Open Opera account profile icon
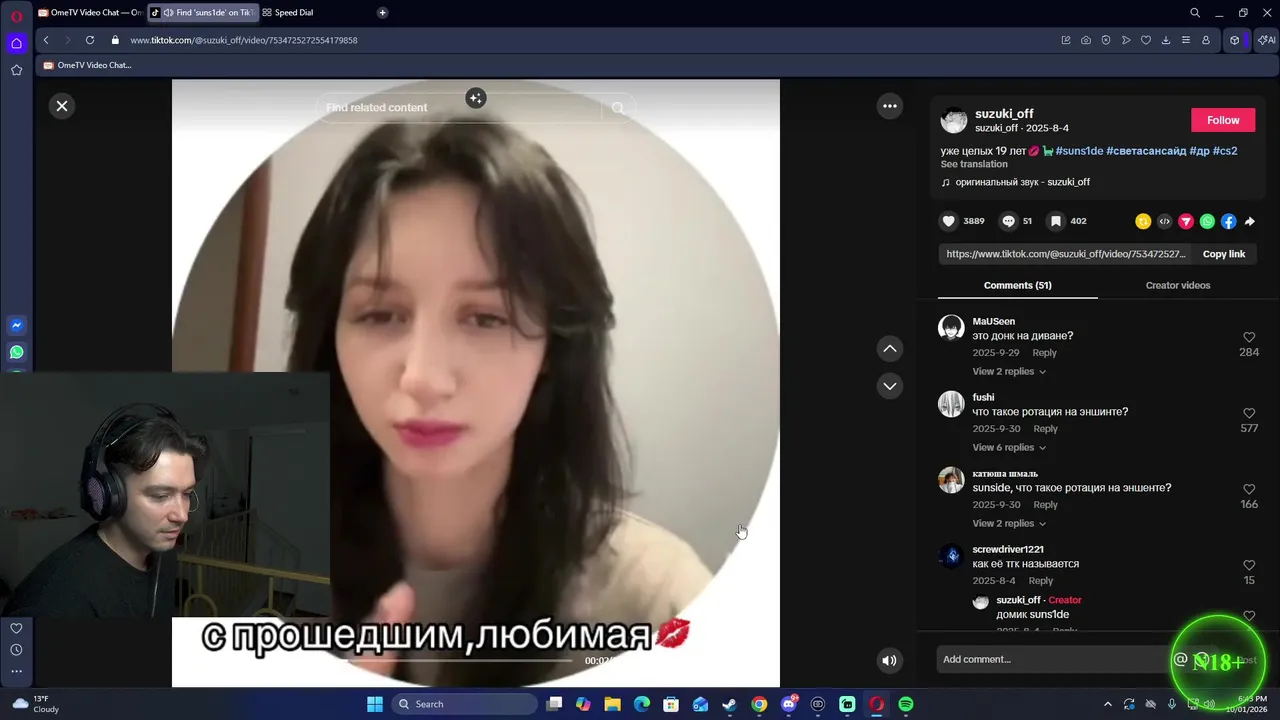 tap(1206, 40)
